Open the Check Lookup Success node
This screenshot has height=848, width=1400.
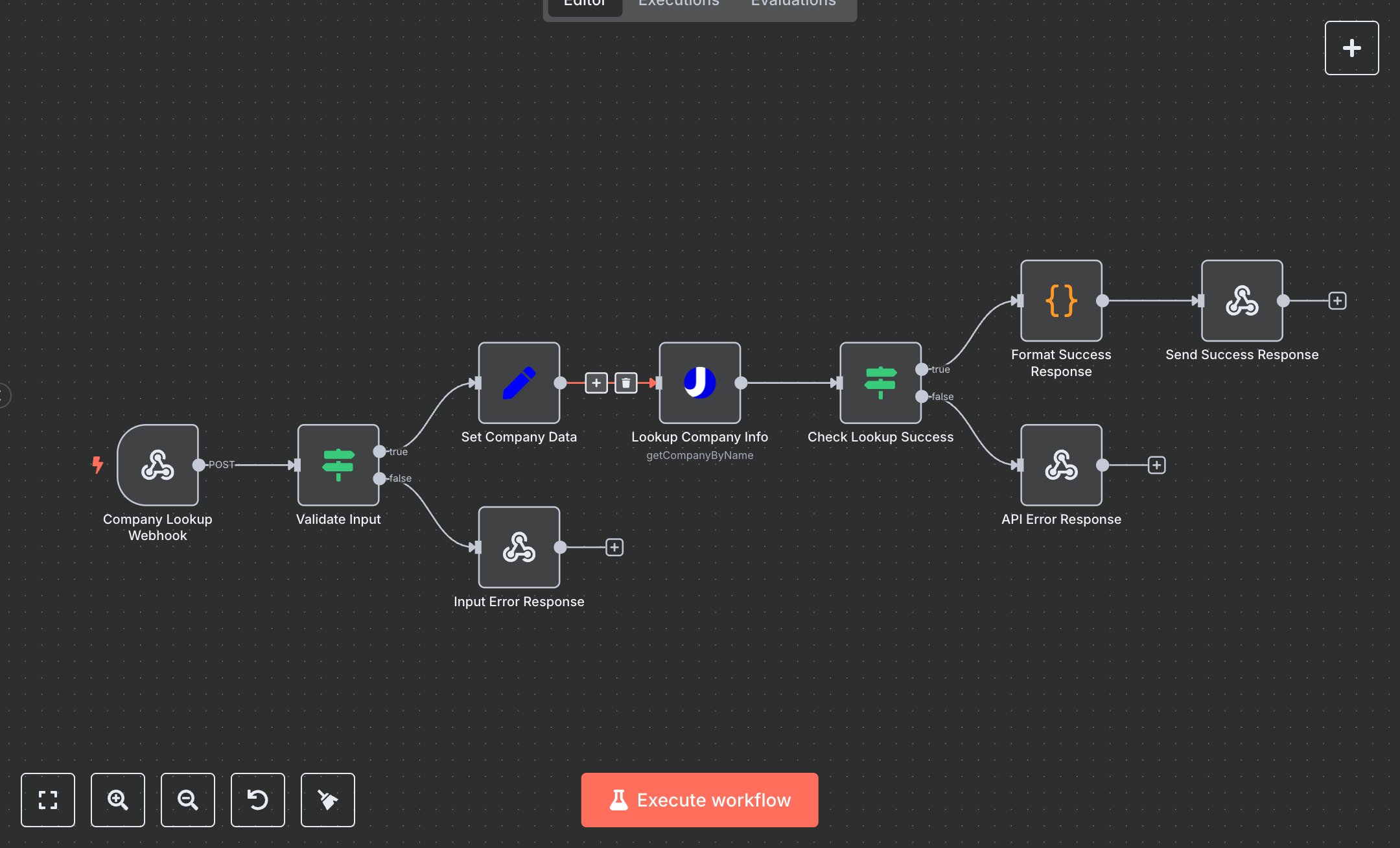pyautogui.click(x=880, y=383)
